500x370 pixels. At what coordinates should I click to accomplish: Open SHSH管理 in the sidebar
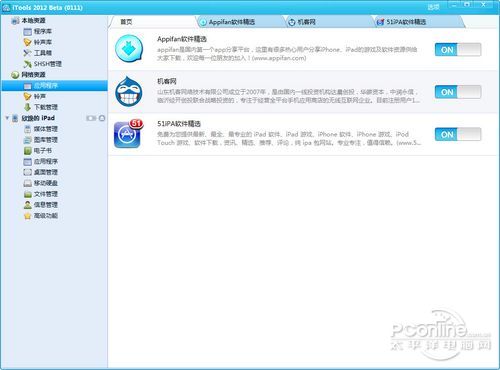42,64
